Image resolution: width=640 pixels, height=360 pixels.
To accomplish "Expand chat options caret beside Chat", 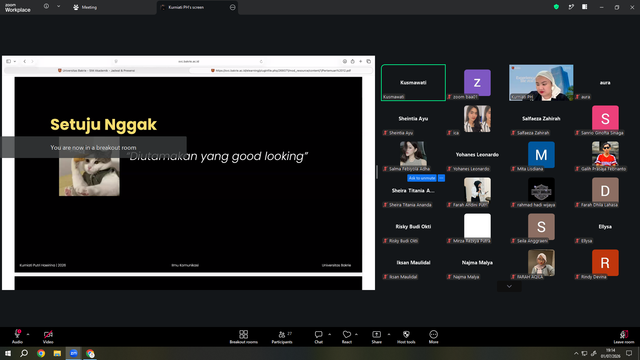I will pyautogui.click(x=329, y=334).
